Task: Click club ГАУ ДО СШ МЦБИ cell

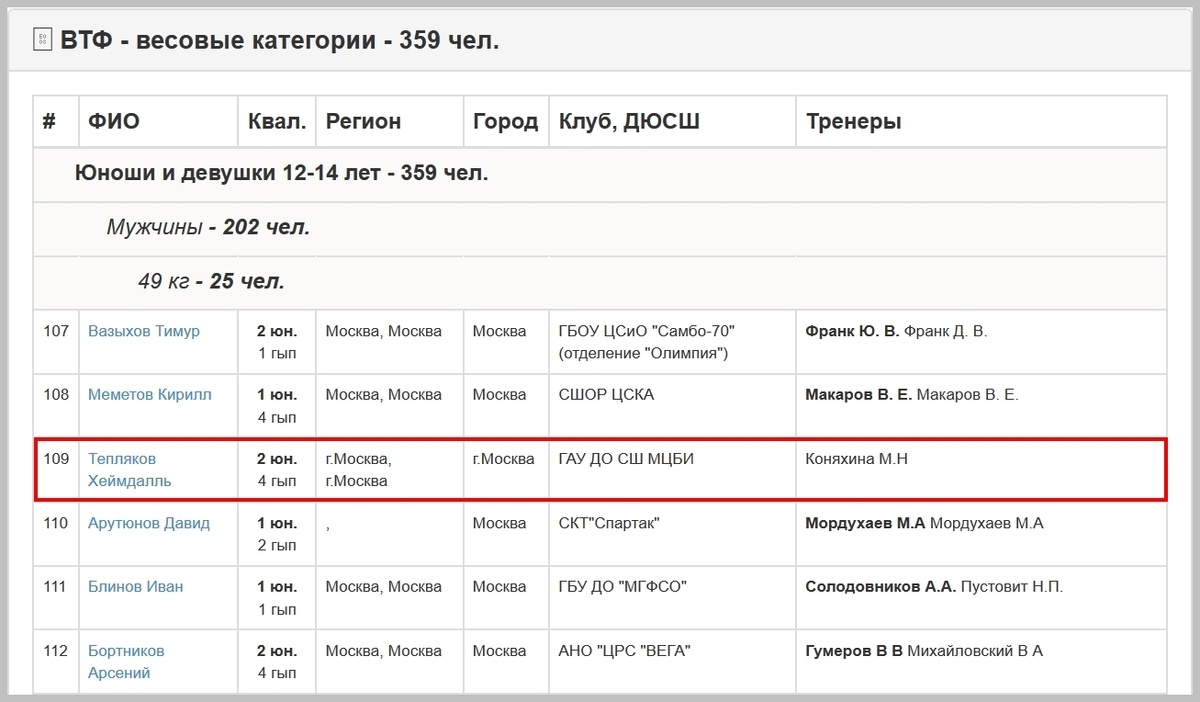Action: pos(672,470)
